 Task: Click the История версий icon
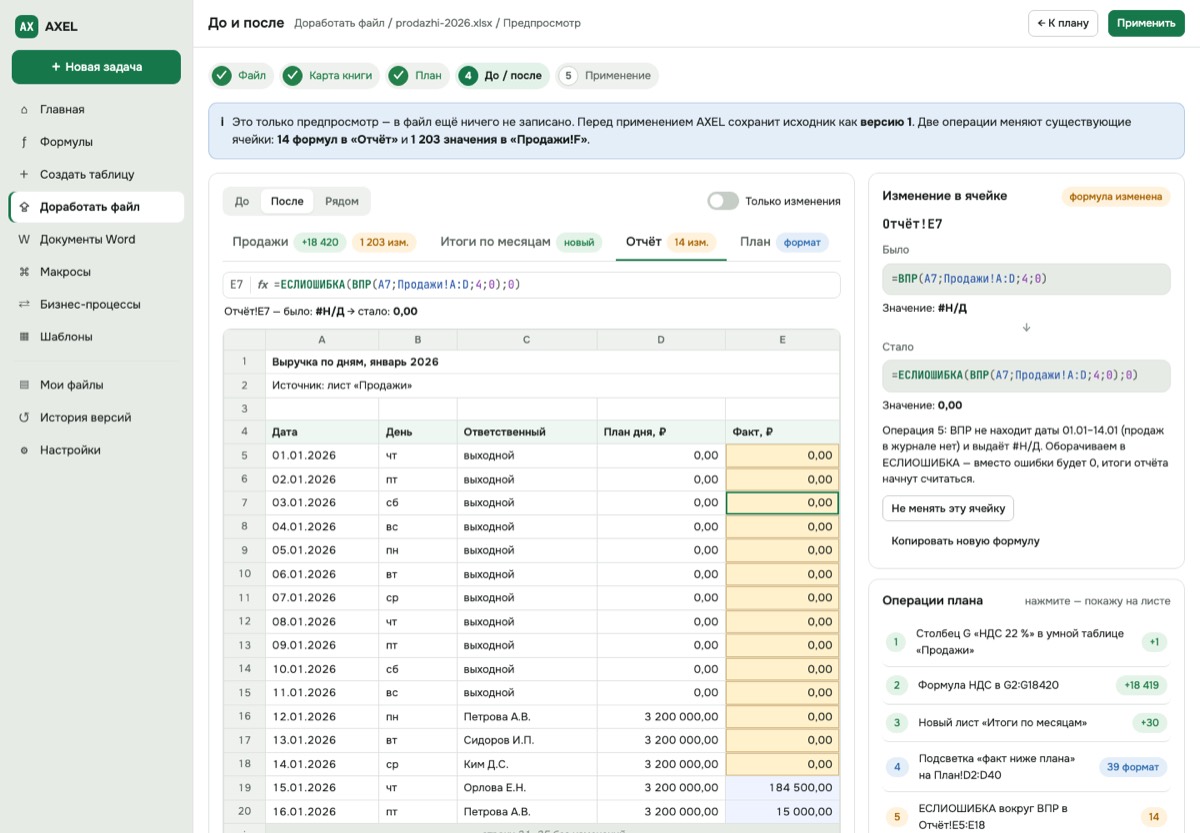tap(24, 418)
